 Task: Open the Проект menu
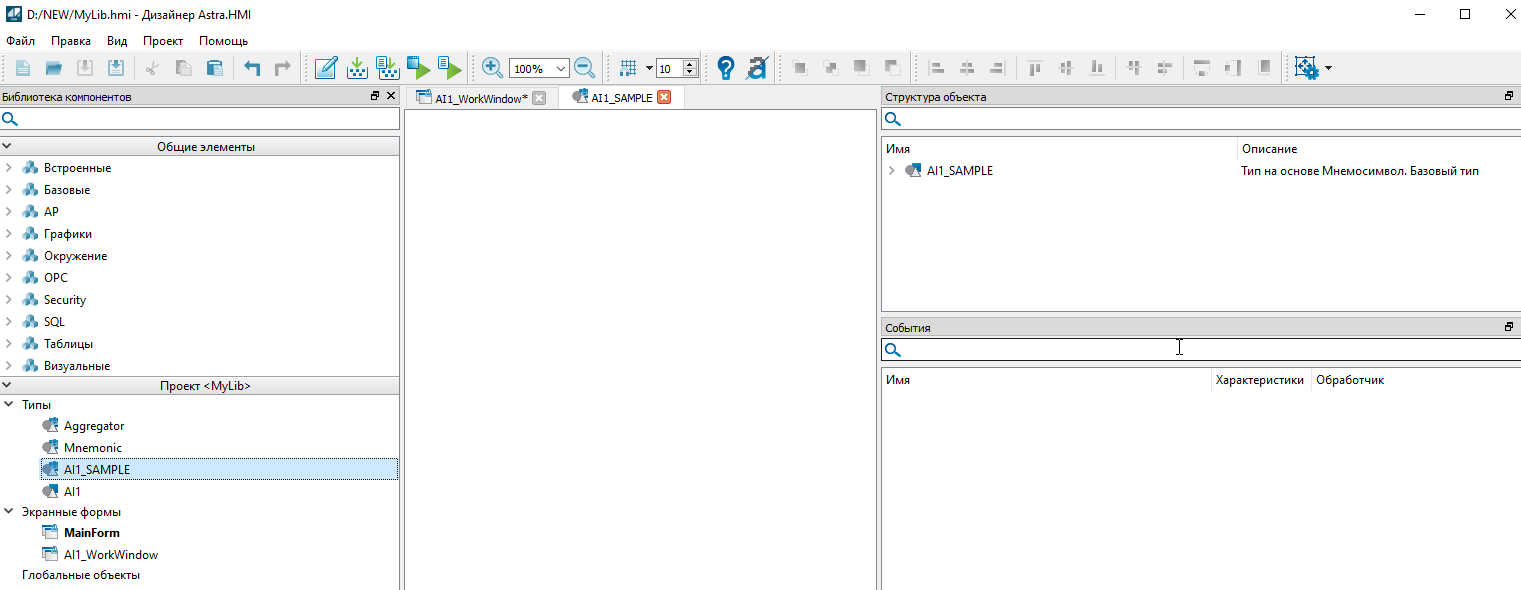163,41
